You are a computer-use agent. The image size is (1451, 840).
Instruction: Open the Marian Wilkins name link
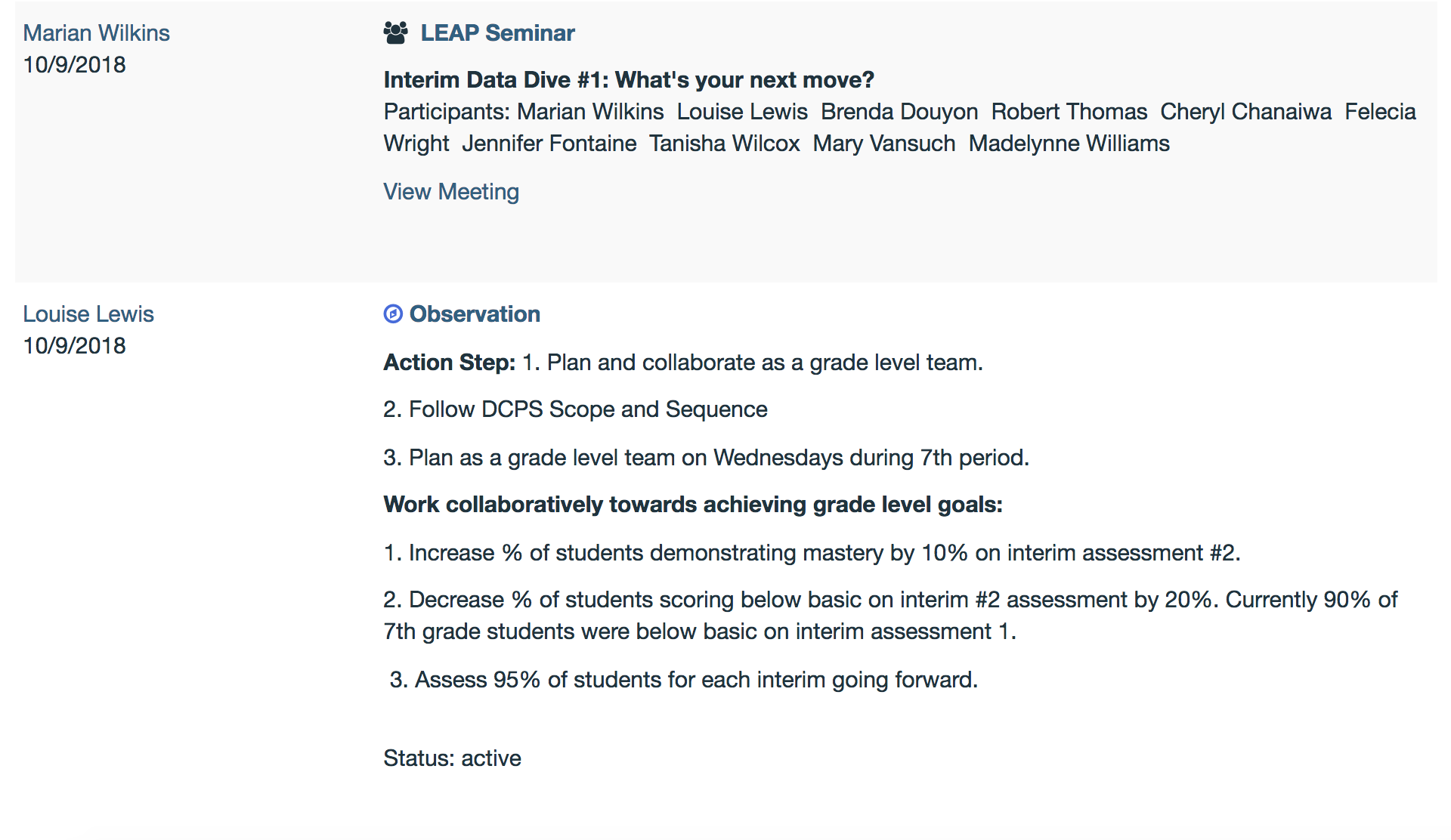pyautogui.click(x=96, y=33)
